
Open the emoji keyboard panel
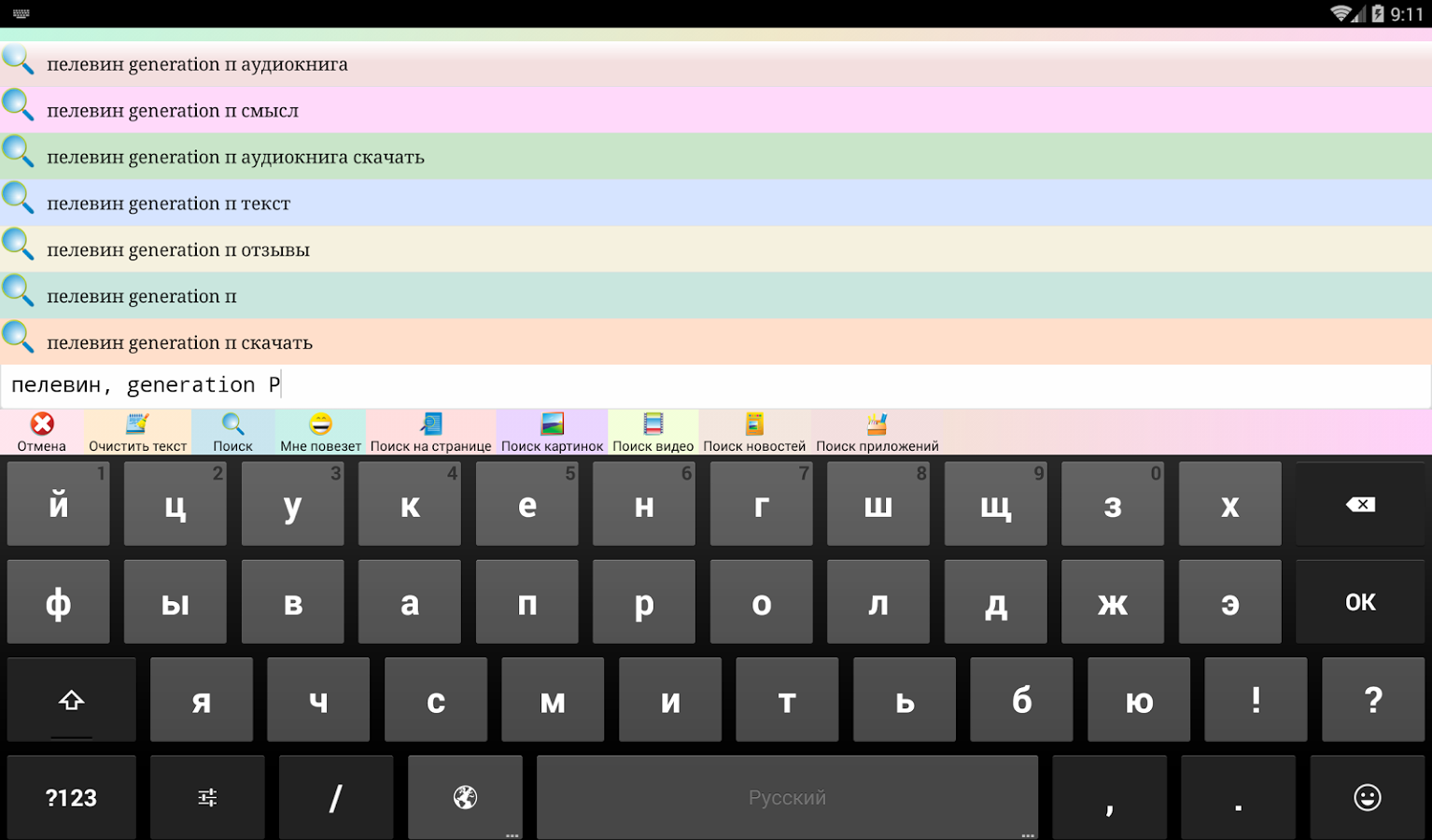click(1367, 797)
